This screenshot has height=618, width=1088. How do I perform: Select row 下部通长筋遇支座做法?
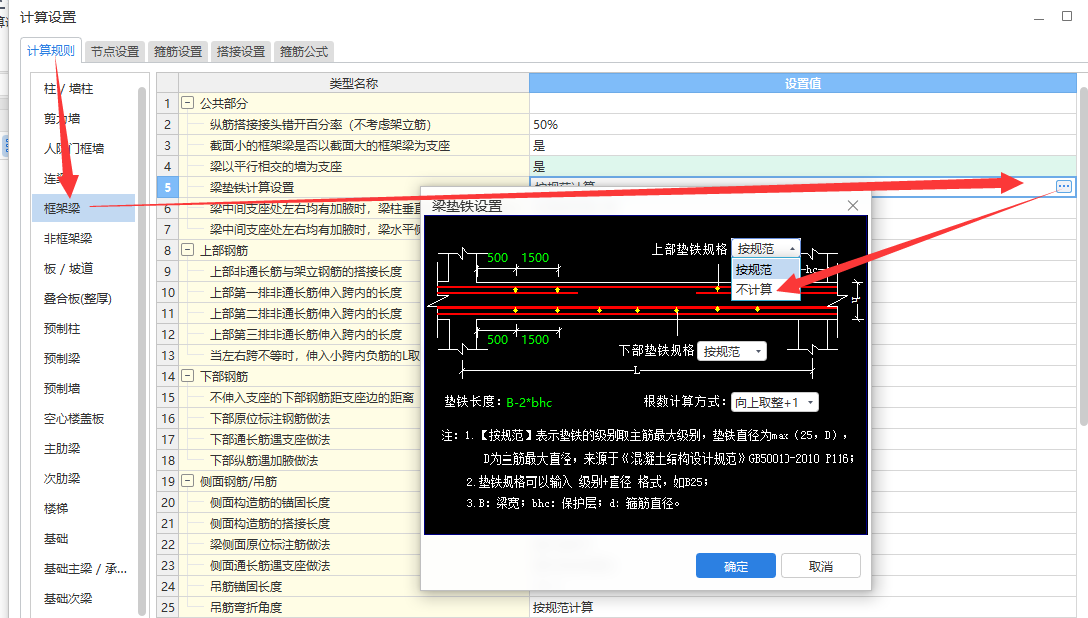(x=300, y=439)
